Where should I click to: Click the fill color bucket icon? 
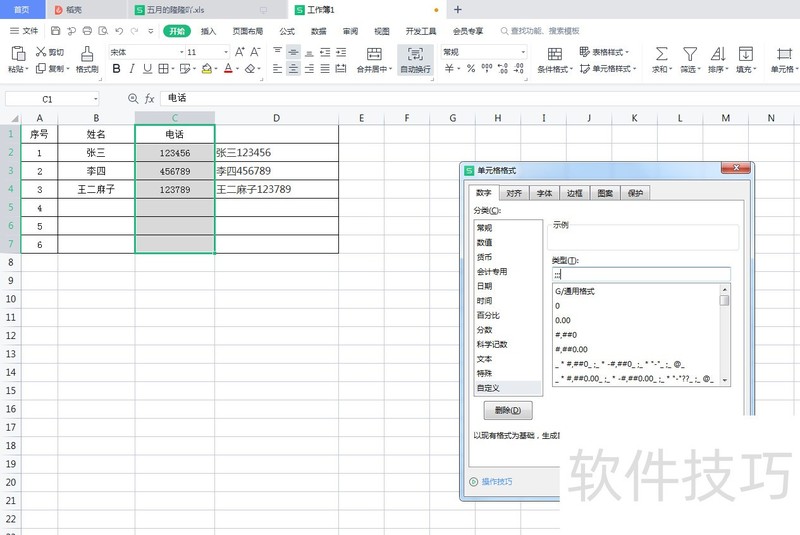[207, 68]
